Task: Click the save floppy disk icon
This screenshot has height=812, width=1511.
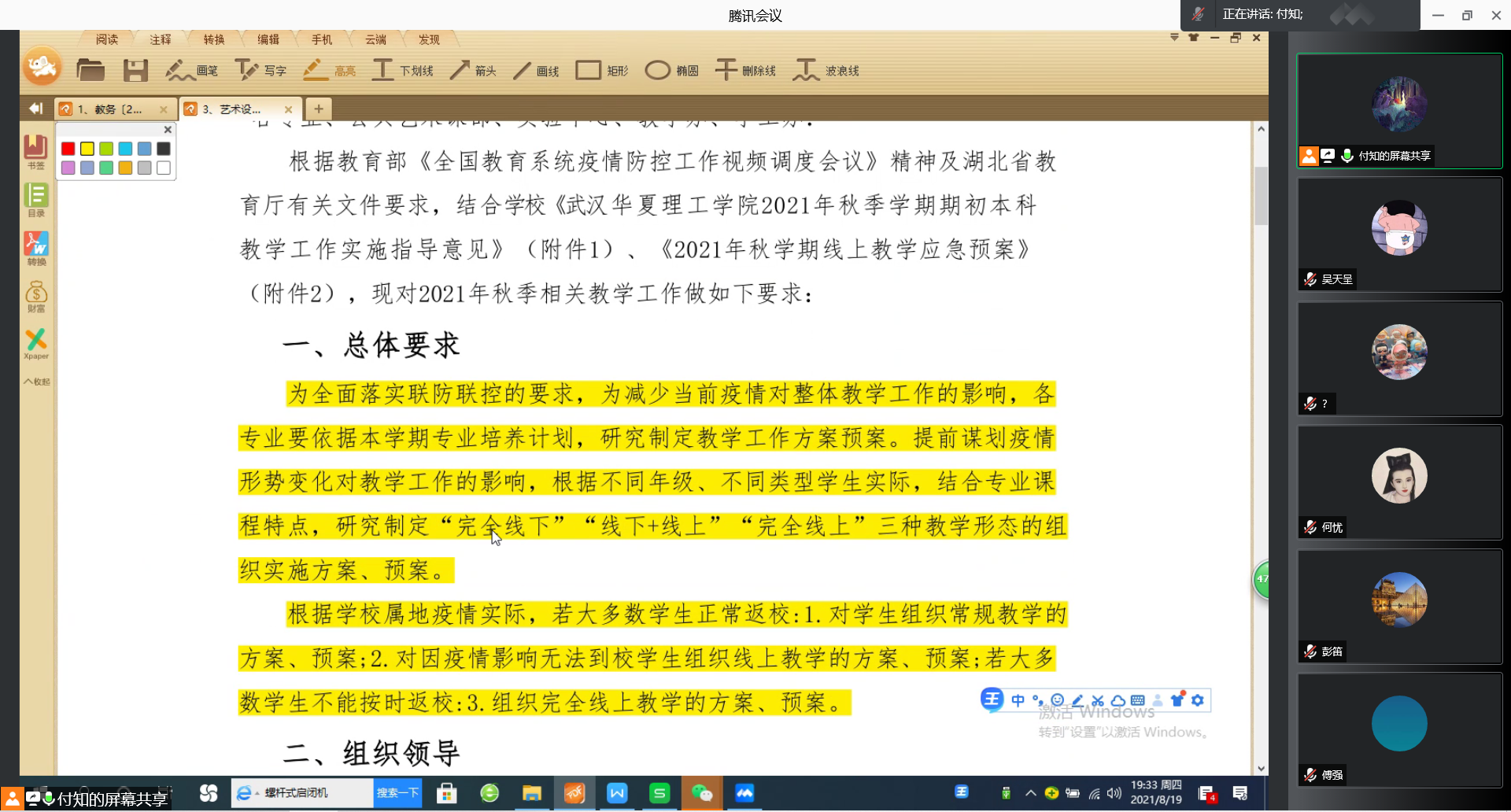Action: point(135,71)
